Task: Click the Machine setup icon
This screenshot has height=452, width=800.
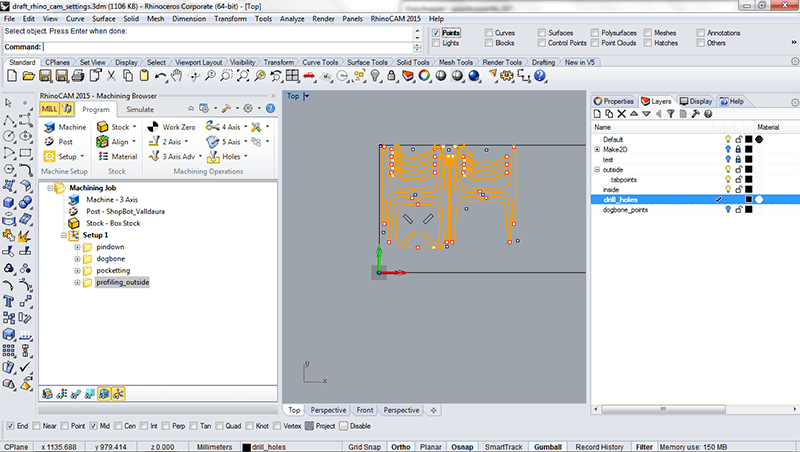Action: click(x=50, y=127)
